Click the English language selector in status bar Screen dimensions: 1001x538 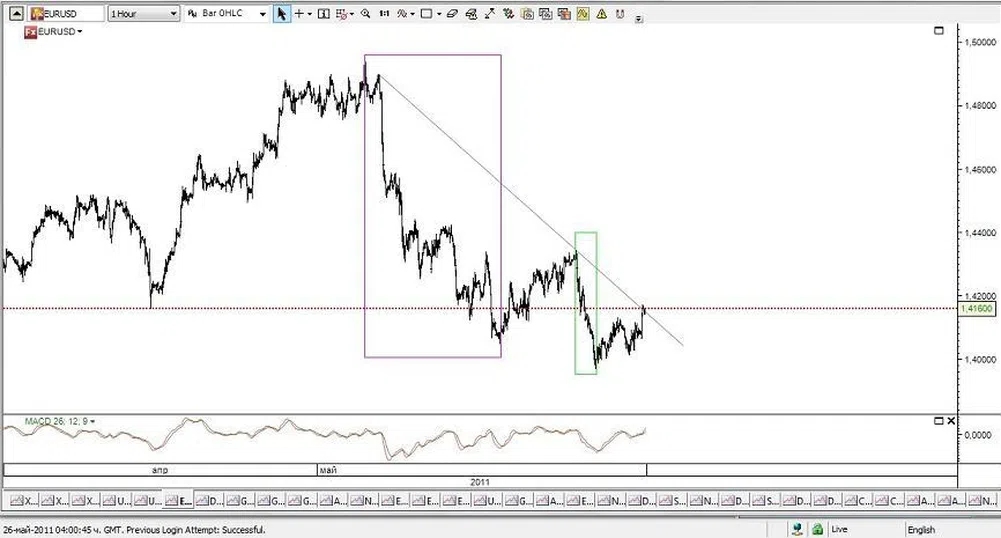coord(921,529)
